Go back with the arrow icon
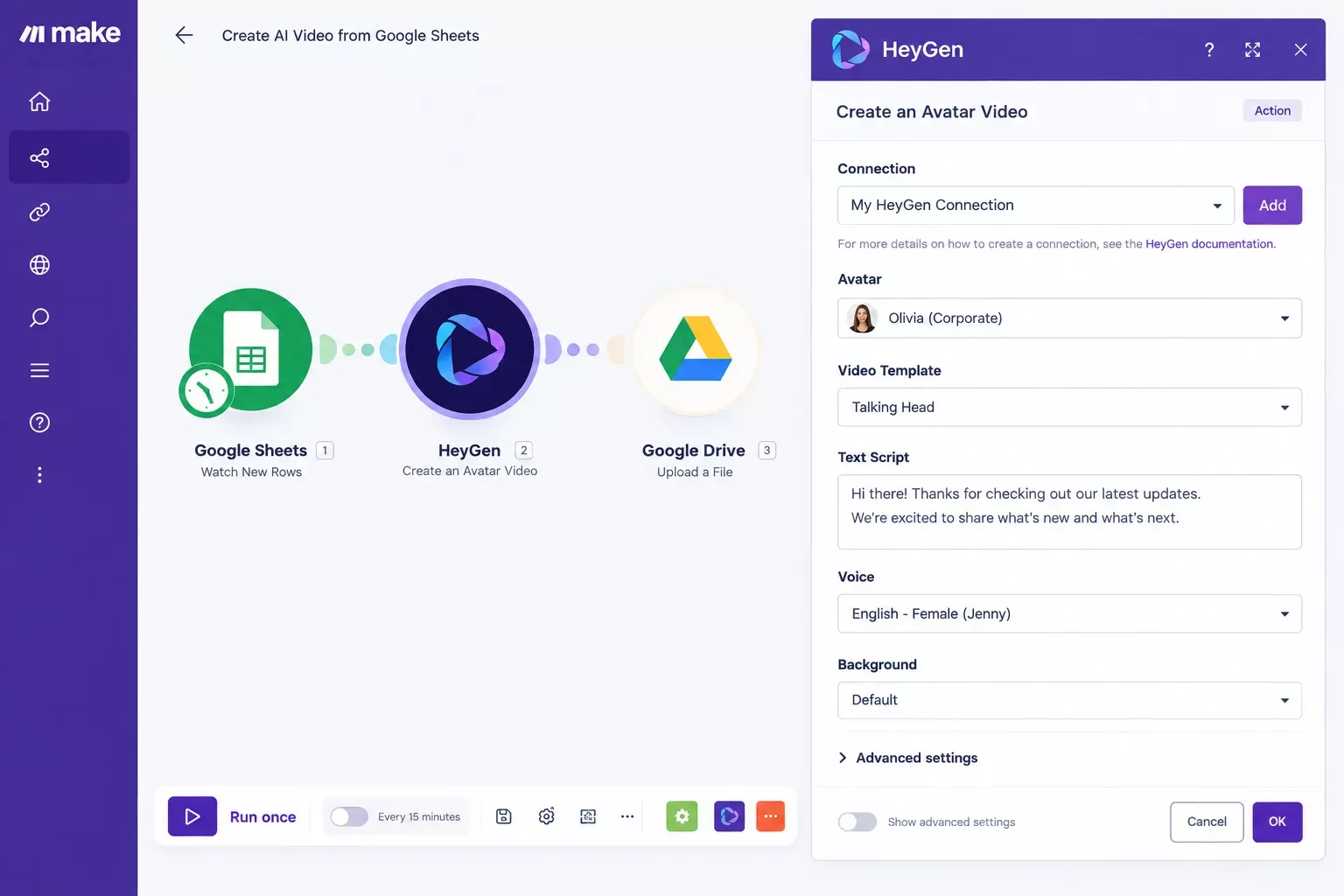Screen dimensions: 1344x896 (184, 35)
